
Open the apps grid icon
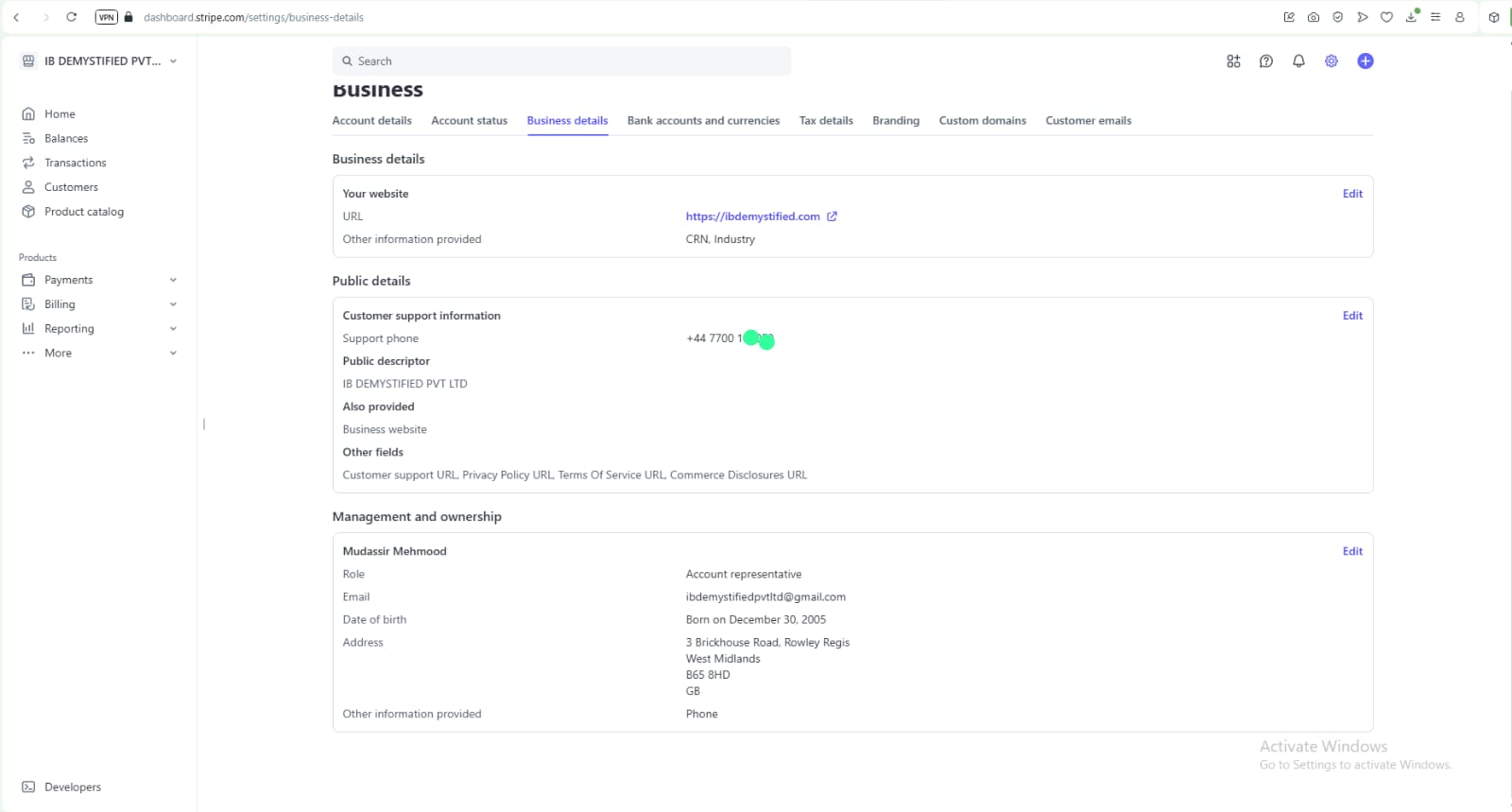tap(1233, 61)
